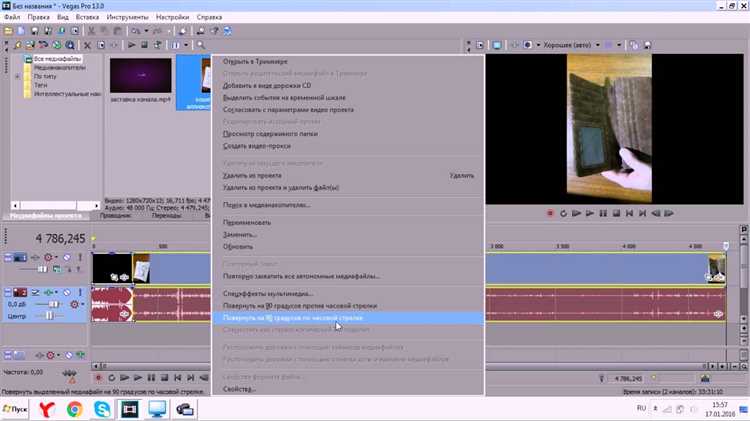Expand the По типу tree node

[x=18, y=77]
